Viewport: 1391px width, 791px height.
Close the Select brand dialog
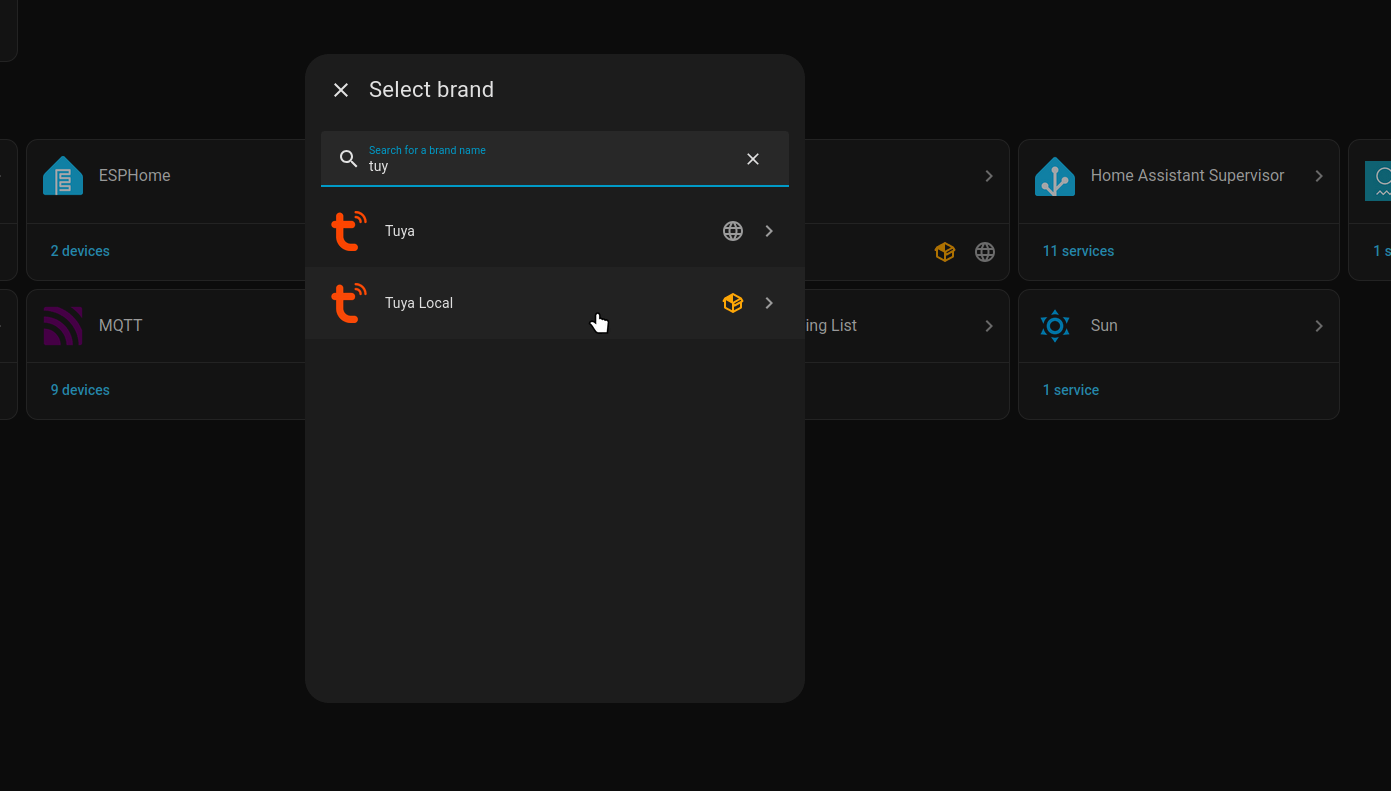[341, 90]
